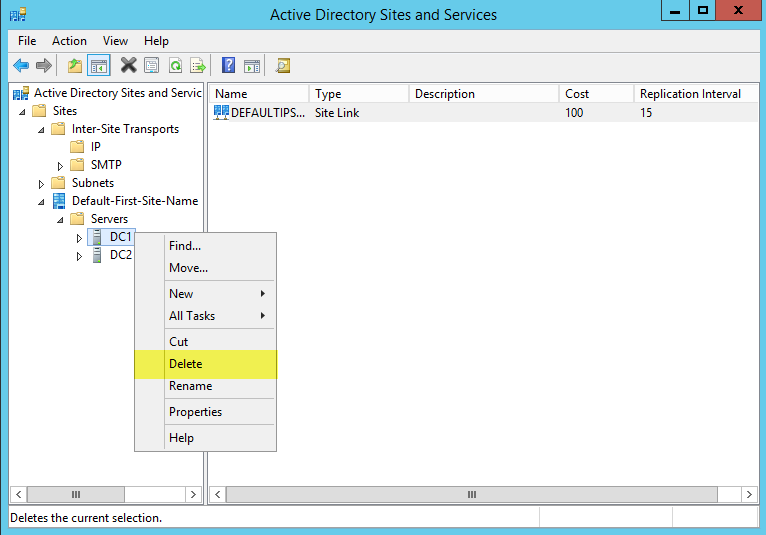Sort list by Cost column header
The height and width of the screenshot is (535, 766).
tap(576, 94)
